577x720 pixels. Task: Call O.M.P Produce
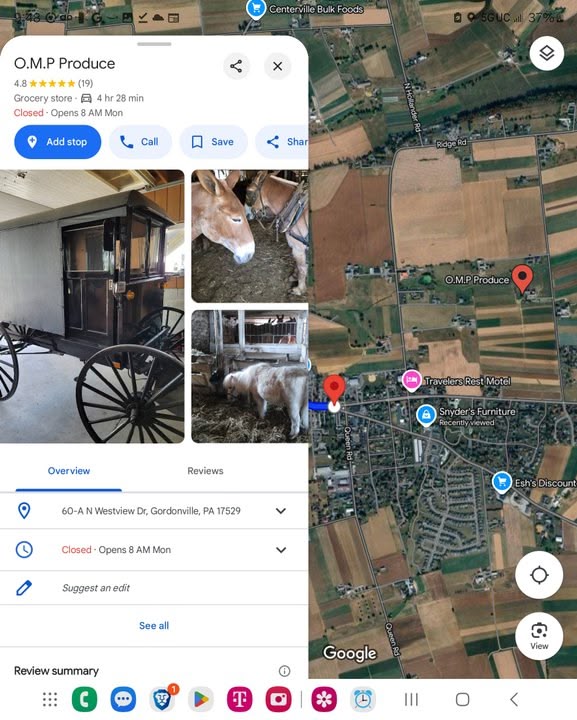[140, 142]
